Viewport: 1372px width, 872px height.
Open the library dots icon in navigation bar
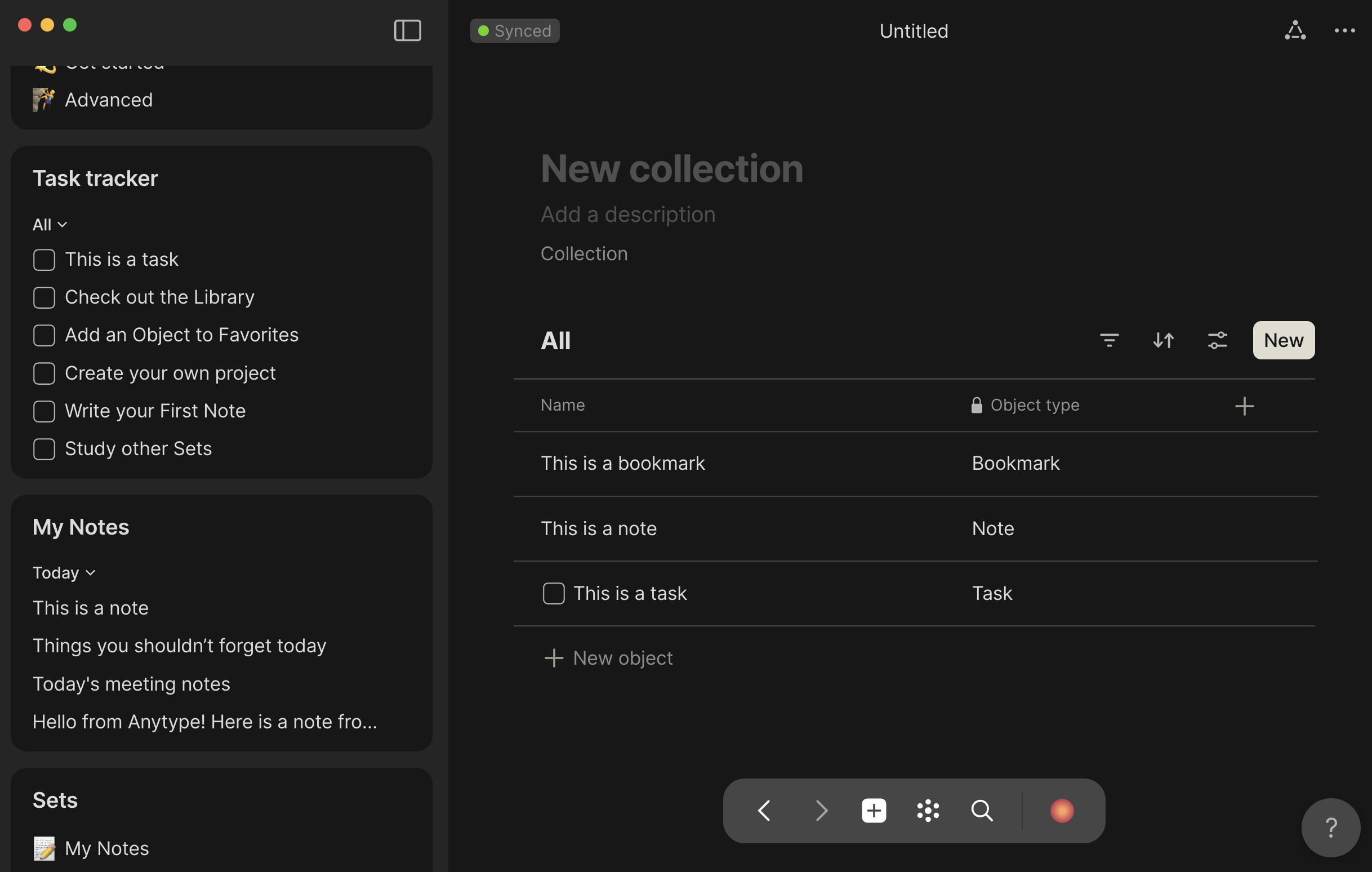coord(928,811)
